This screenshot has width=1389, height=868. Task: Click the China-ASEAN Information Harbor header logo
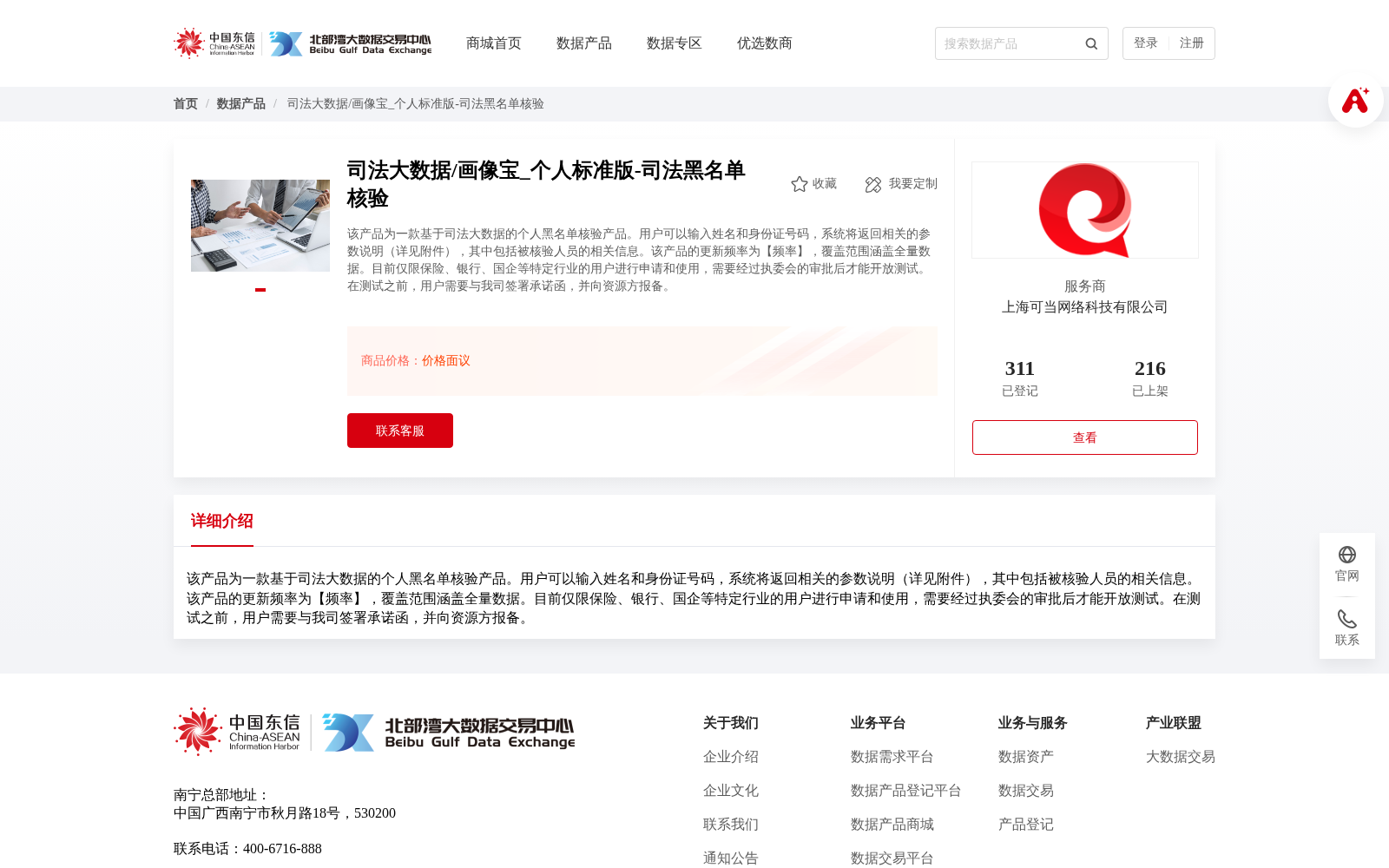click(214, 43)
